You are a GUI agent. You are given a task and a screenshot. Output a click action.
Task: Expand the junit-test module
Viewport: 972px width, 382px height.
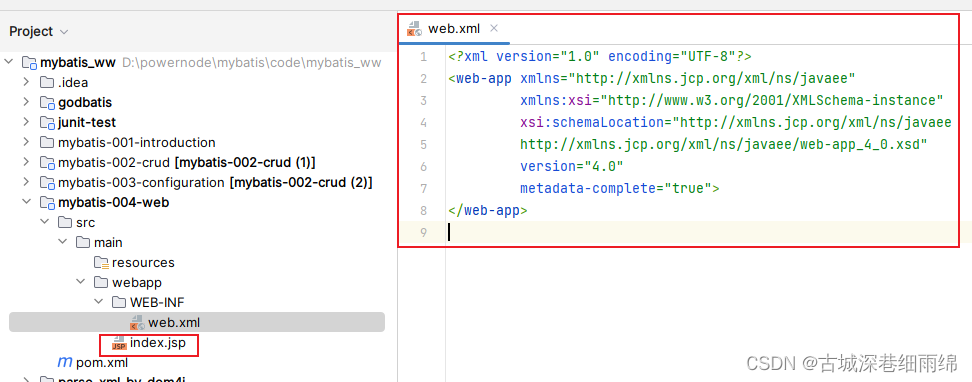[26, 122]
